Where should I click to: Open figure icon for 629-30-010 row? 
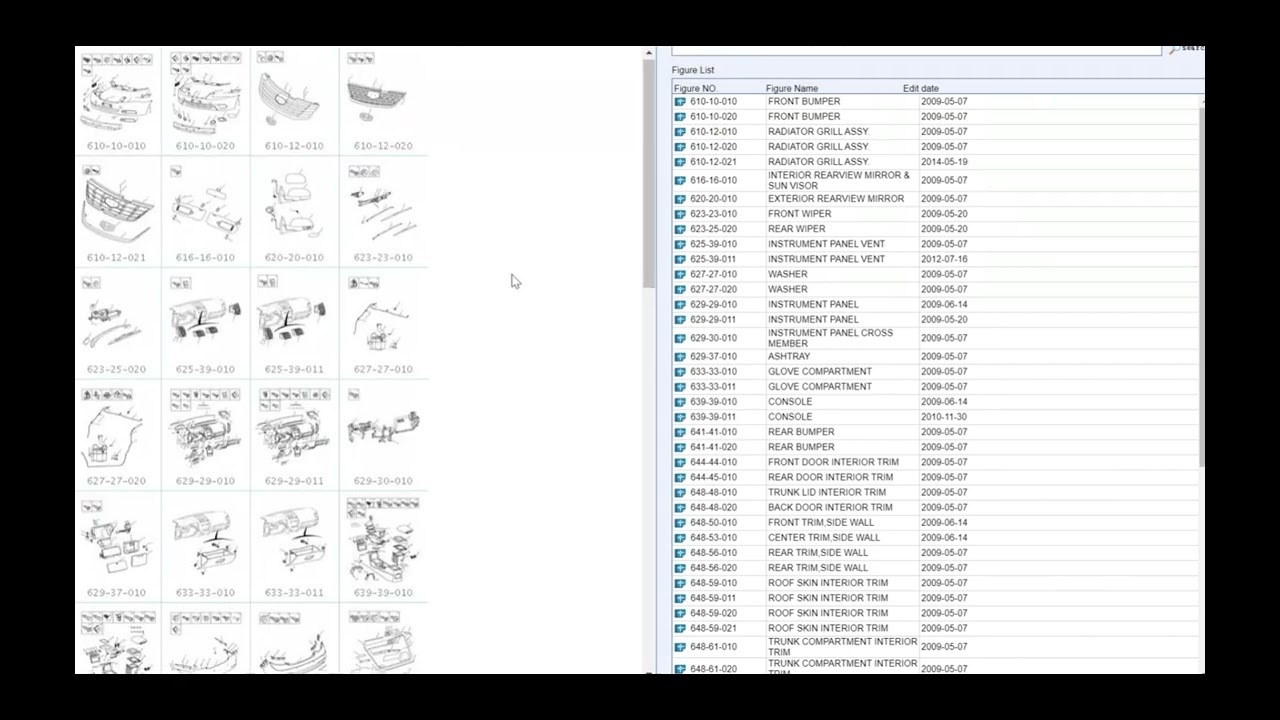[x=680, y=338]
